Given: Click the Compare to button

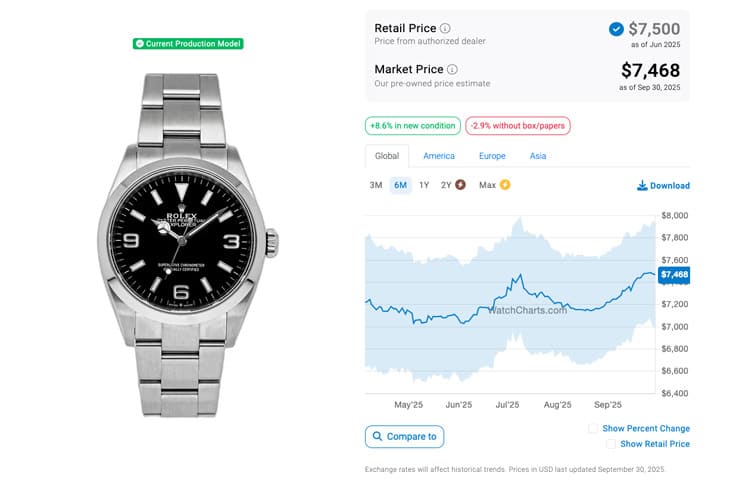Looking at the screenshot, I should [x=404, y=436].
